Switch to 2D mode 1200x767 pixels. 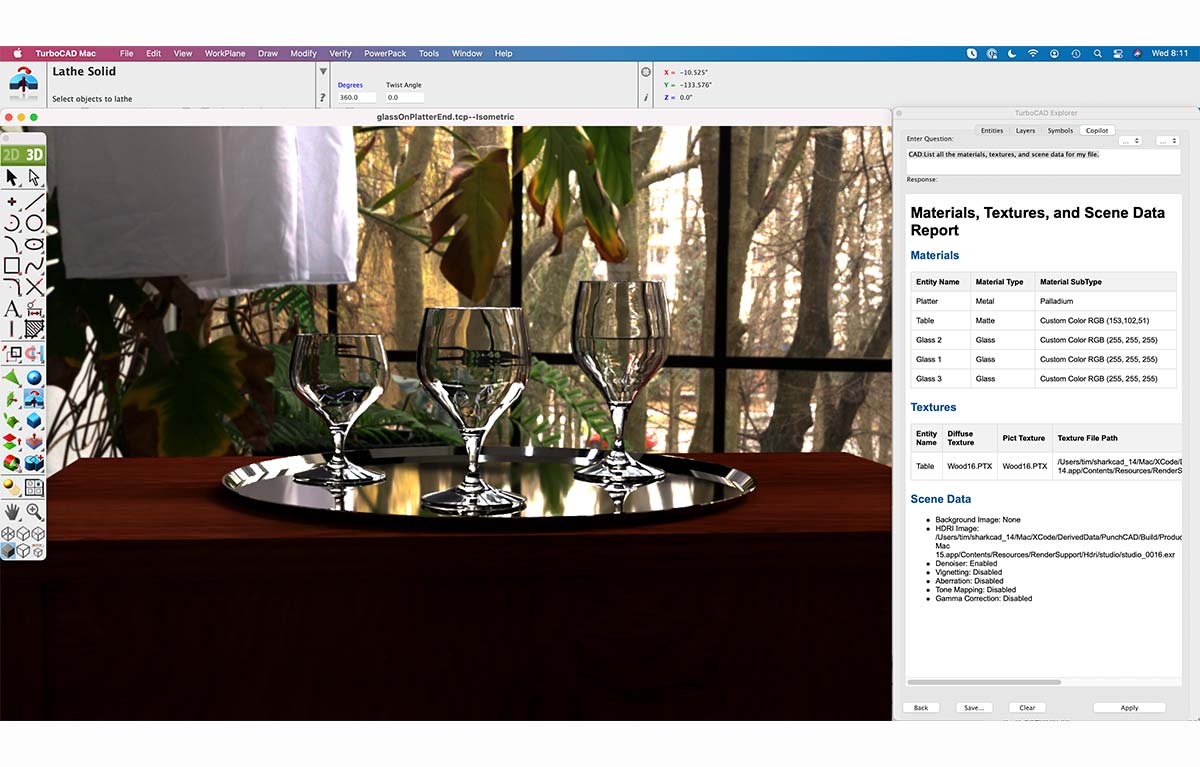coord(12,152)
